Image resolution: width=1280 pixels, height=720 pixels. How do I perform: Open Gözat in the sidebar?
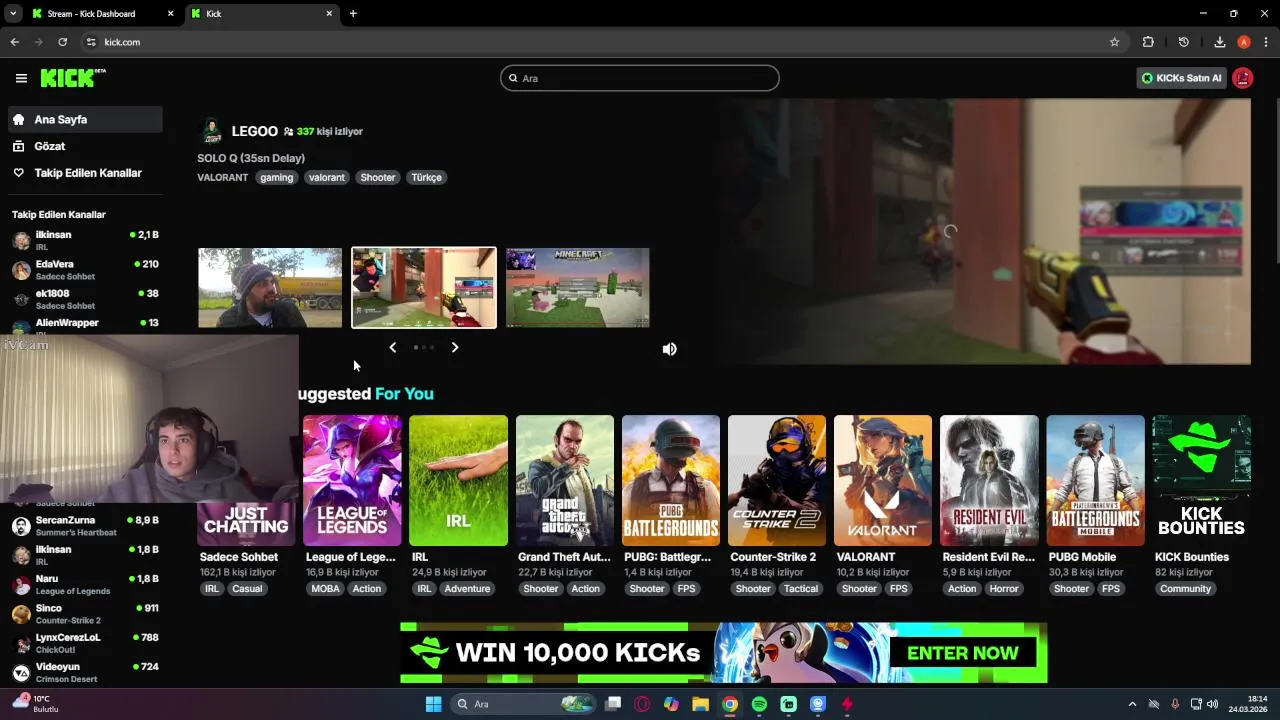coord(85,146)
